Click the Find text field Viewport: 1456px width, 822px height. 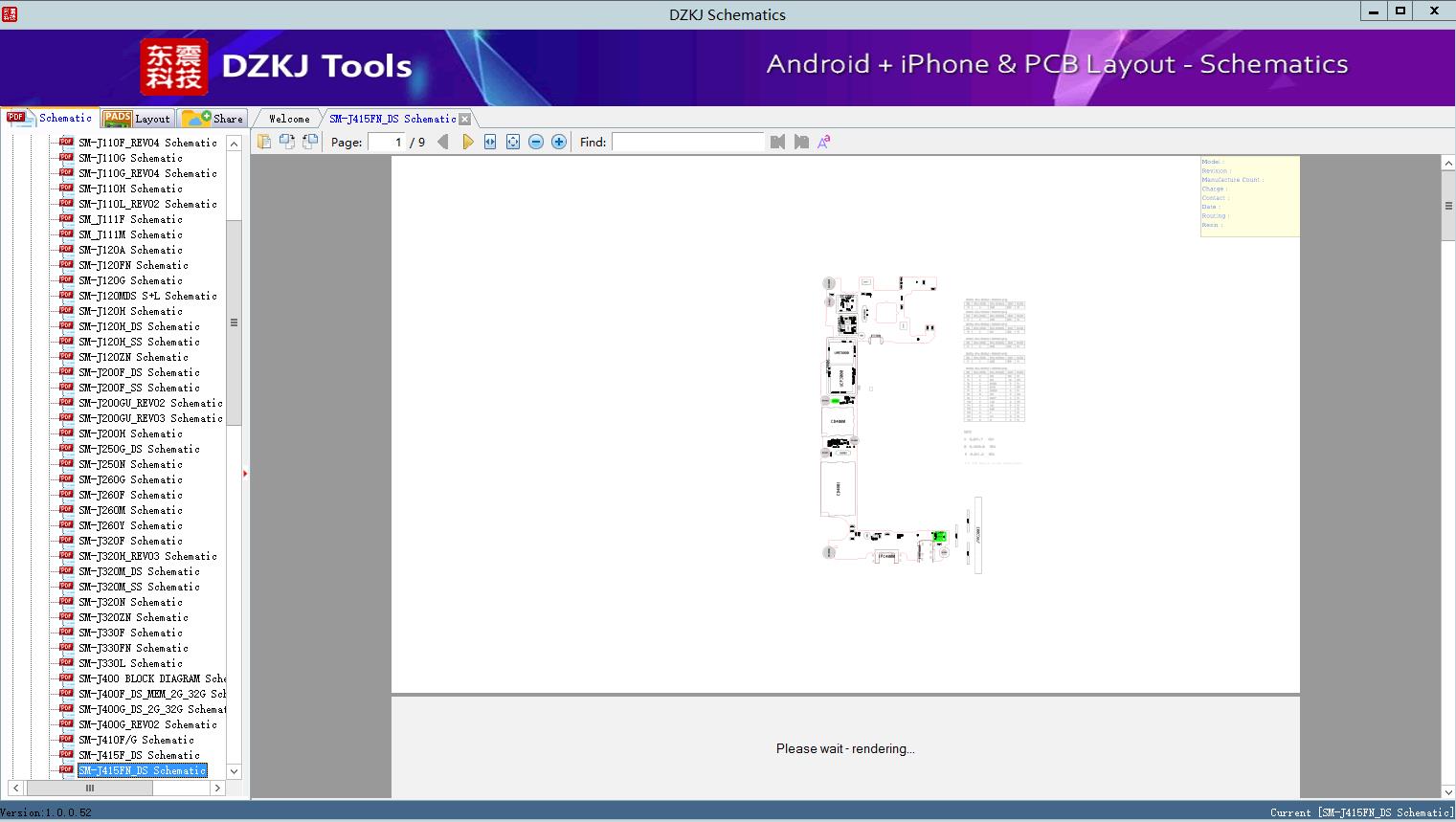[x=687, y=142]
